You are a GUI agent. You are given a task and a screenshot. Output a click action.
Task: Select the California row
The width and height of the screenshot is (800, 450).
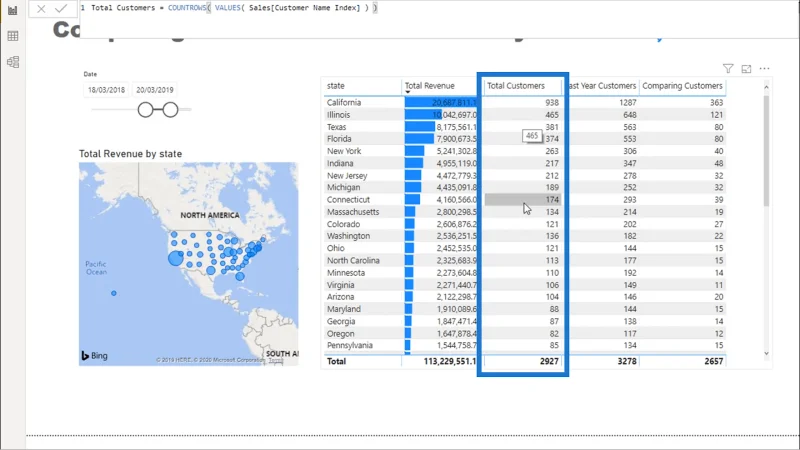click(525, 103)
